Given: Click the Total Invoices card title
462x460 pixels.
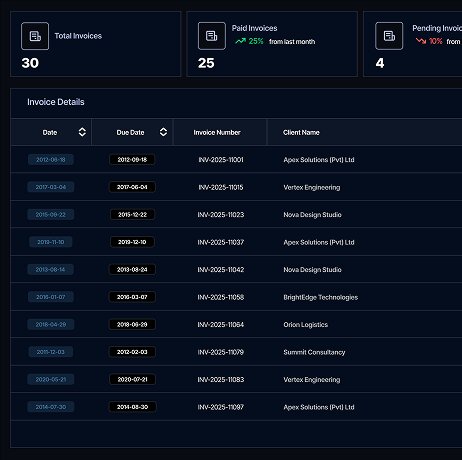Looking at the screenshot, I should click(78, 36).
